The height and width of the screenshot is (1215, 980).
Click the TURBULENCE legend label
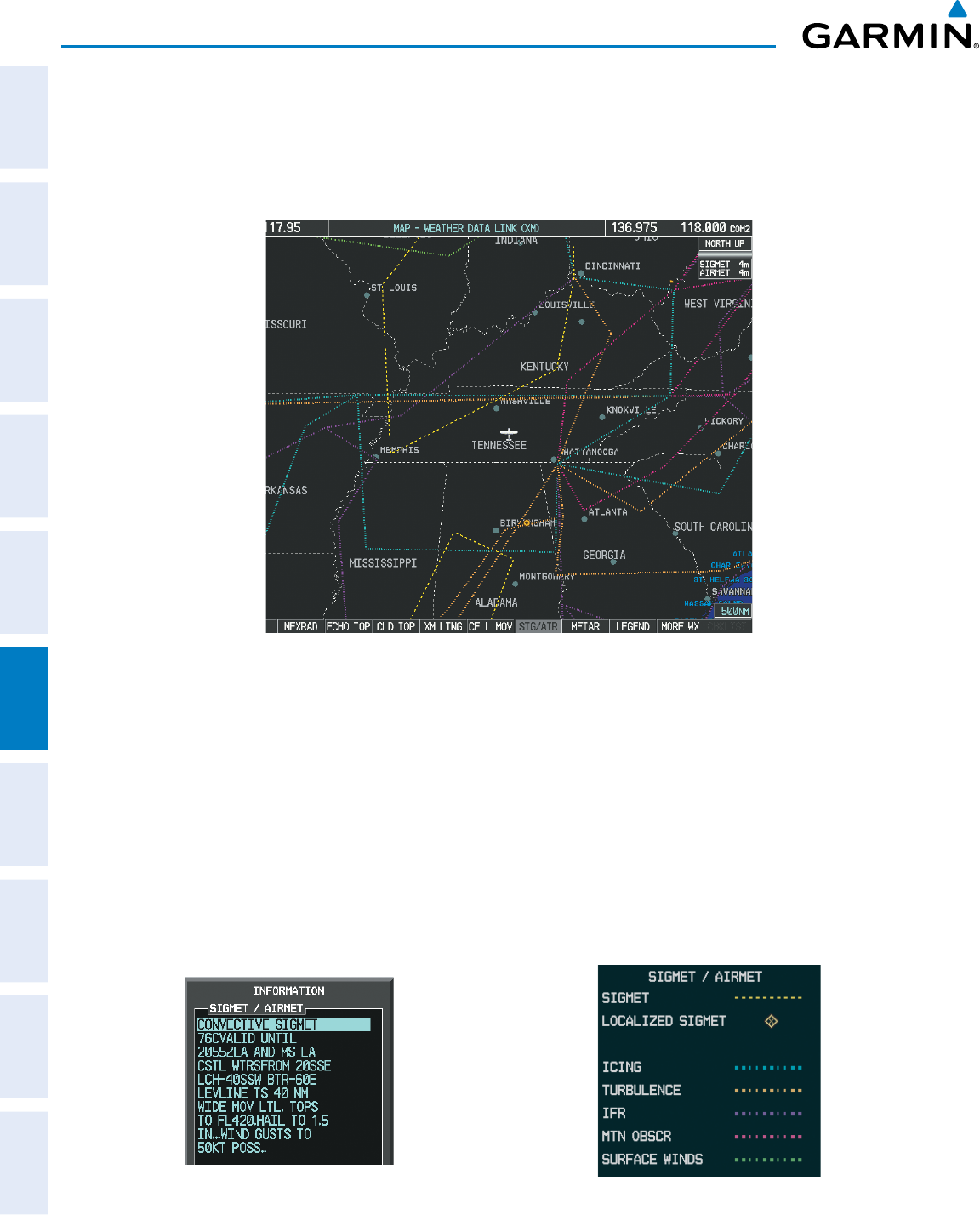pyautogui.click(x=641, y=1090)
